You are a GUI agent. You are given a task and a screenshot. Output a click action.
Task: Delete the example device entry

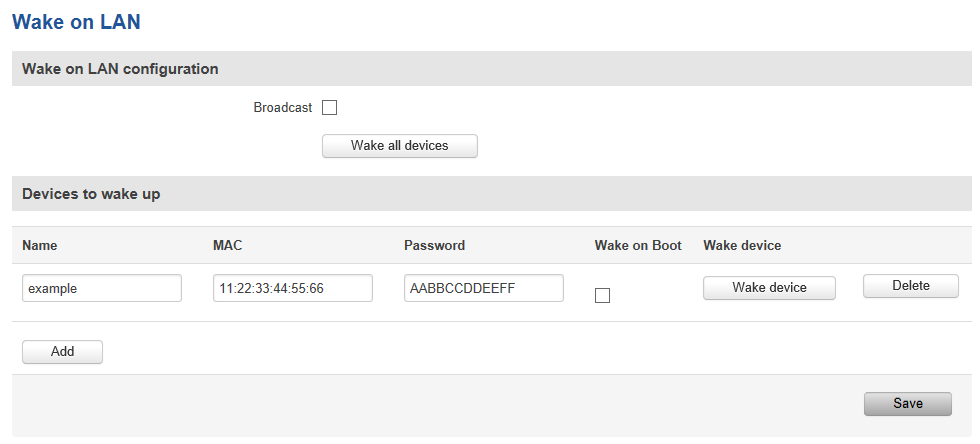911,286
